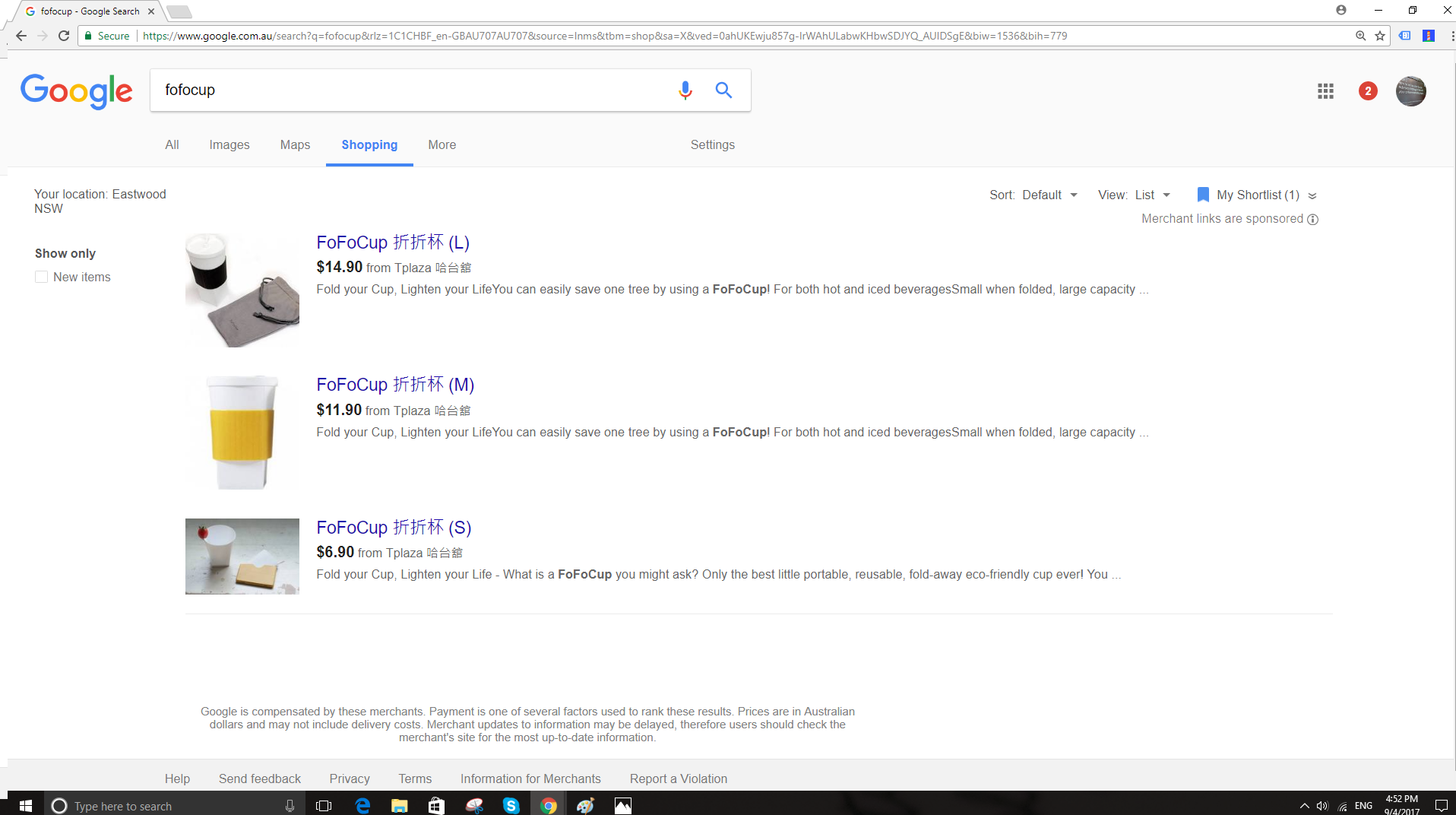Click the FoFoCup (S) product thumbnail
Viewport: 1456px width, 815px height.
click(x=242, y=557)
